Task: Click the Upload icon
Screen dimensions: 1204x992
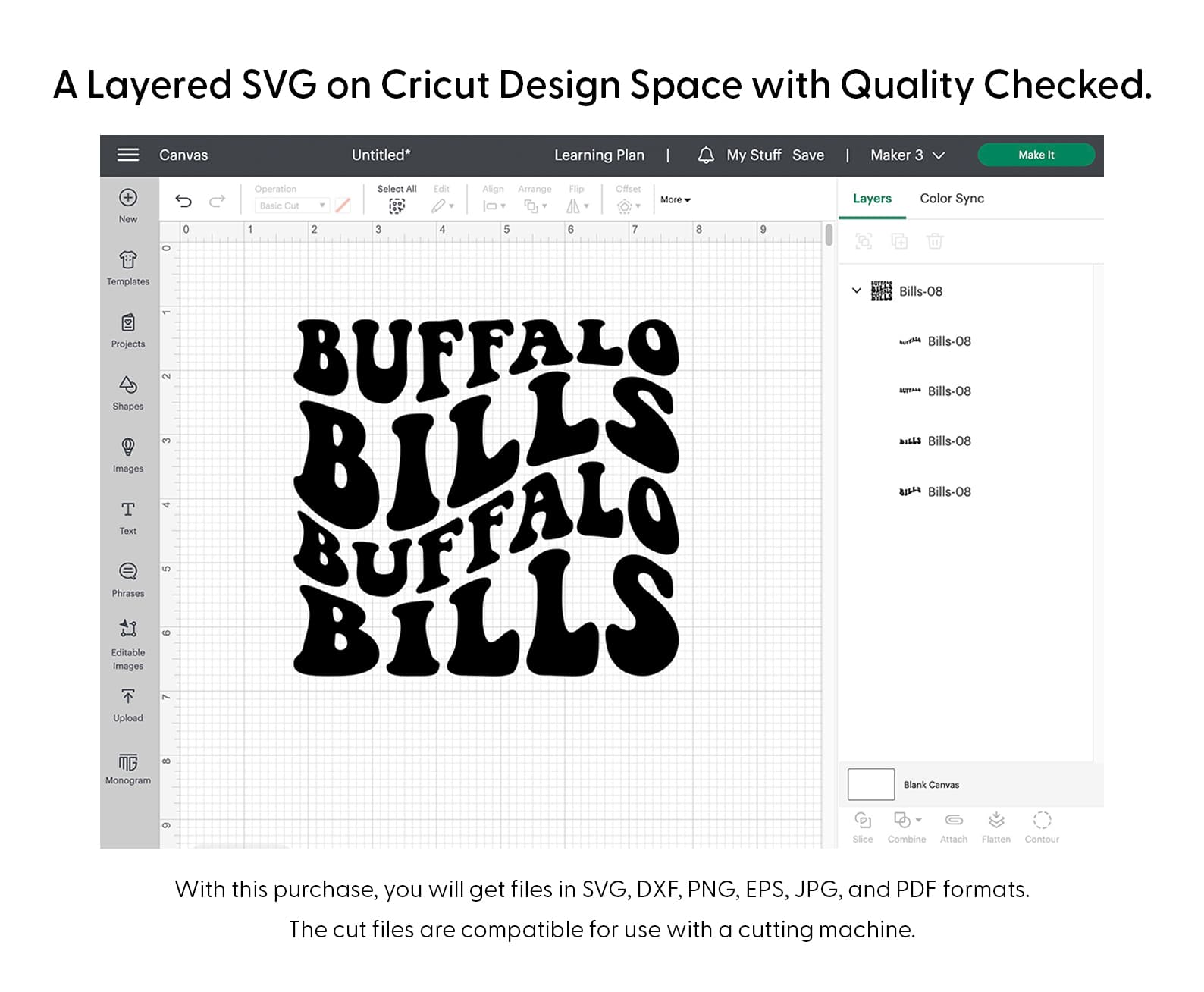Action: [128, 696]
